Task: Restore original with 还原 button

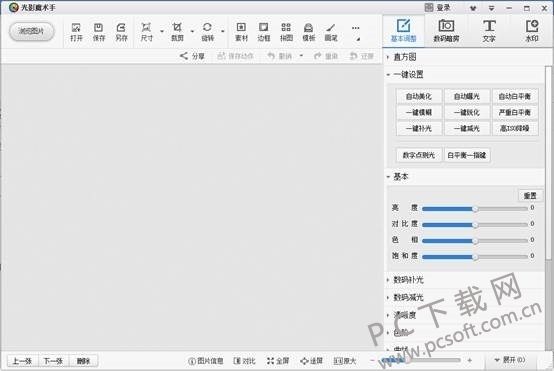Action: pyautogui.click(x=361, y=56)
